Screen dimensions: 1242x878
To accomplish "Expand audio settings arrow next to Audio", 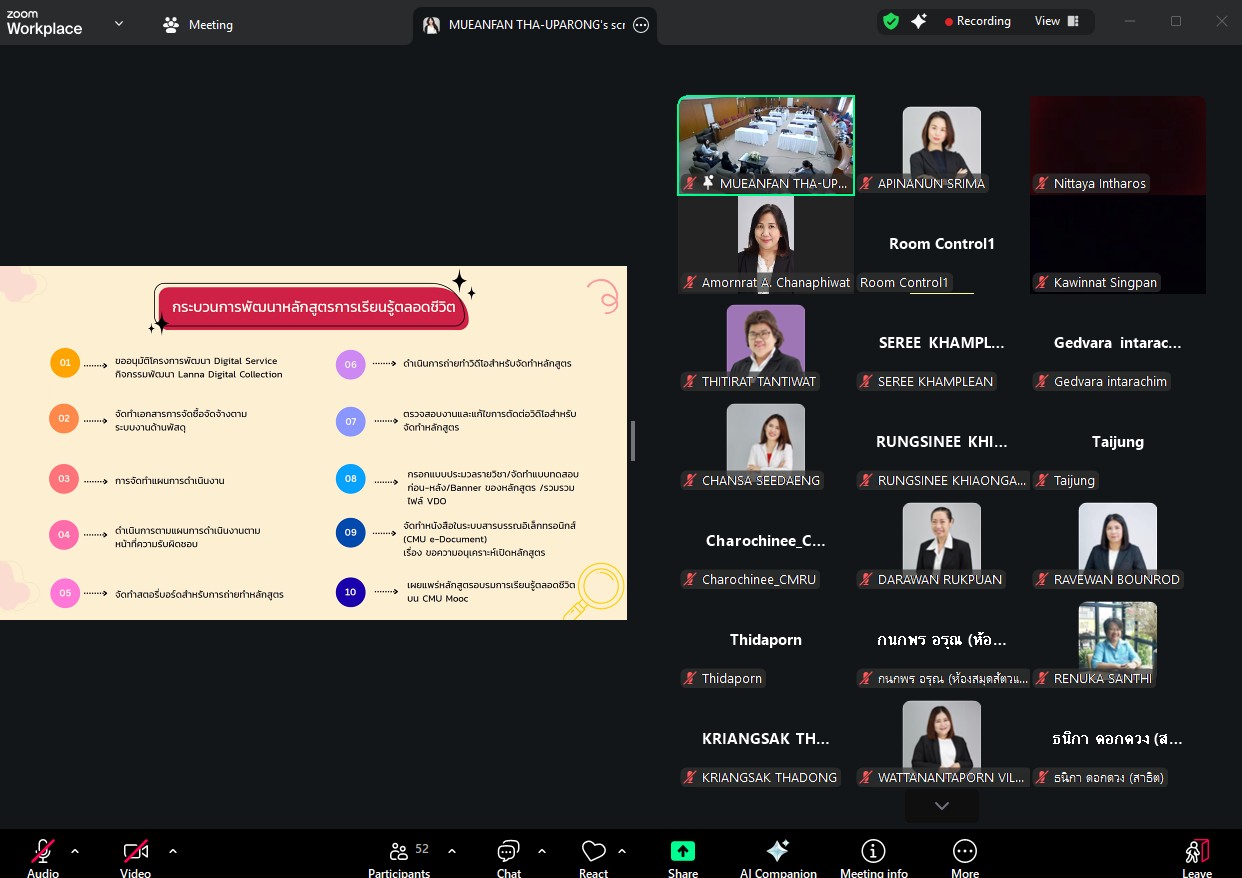I will coord(75,851).
